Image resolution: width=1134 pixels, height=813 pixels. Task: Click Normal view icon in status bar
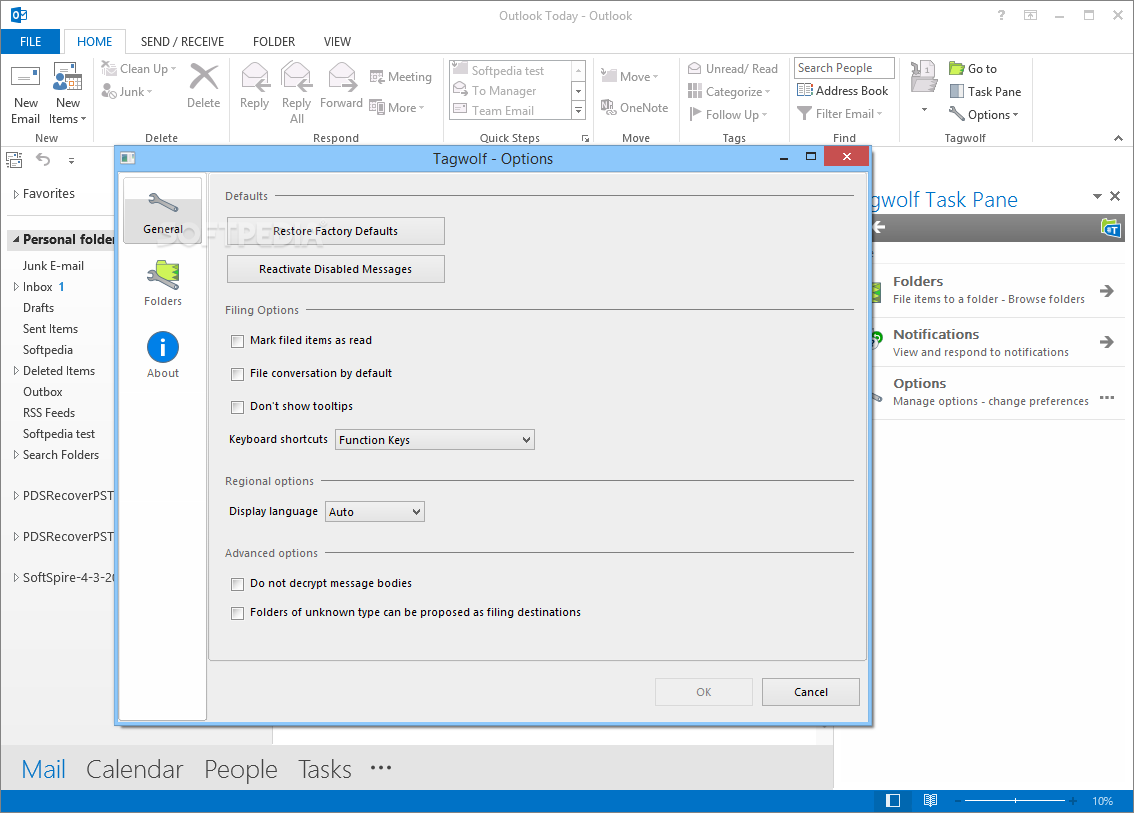pos(893,800)
